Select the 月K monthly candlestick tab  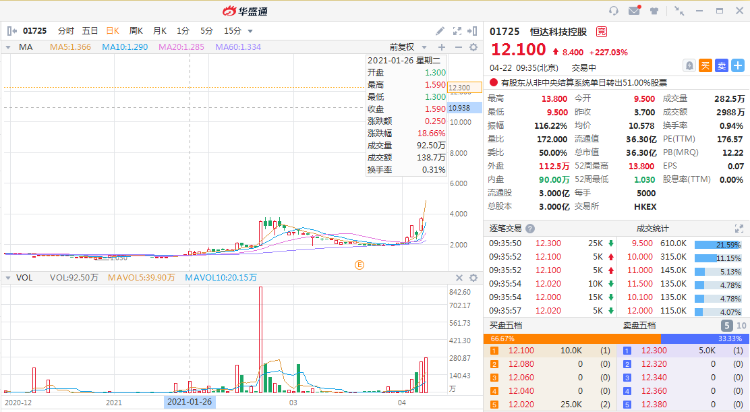click(160, 31)
